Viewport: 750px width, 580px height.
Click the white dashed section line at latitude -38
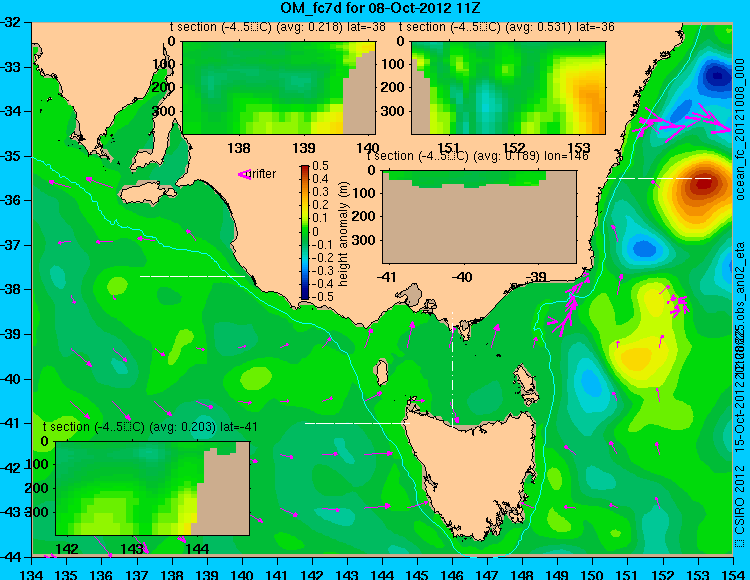coord(192,276)
